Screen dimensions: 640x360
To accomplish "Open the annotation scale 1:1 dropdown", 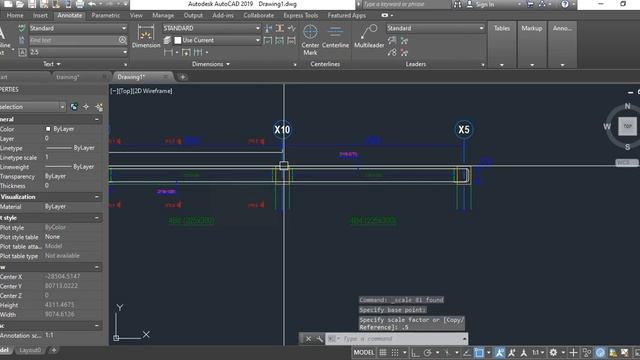I will 538,353.
